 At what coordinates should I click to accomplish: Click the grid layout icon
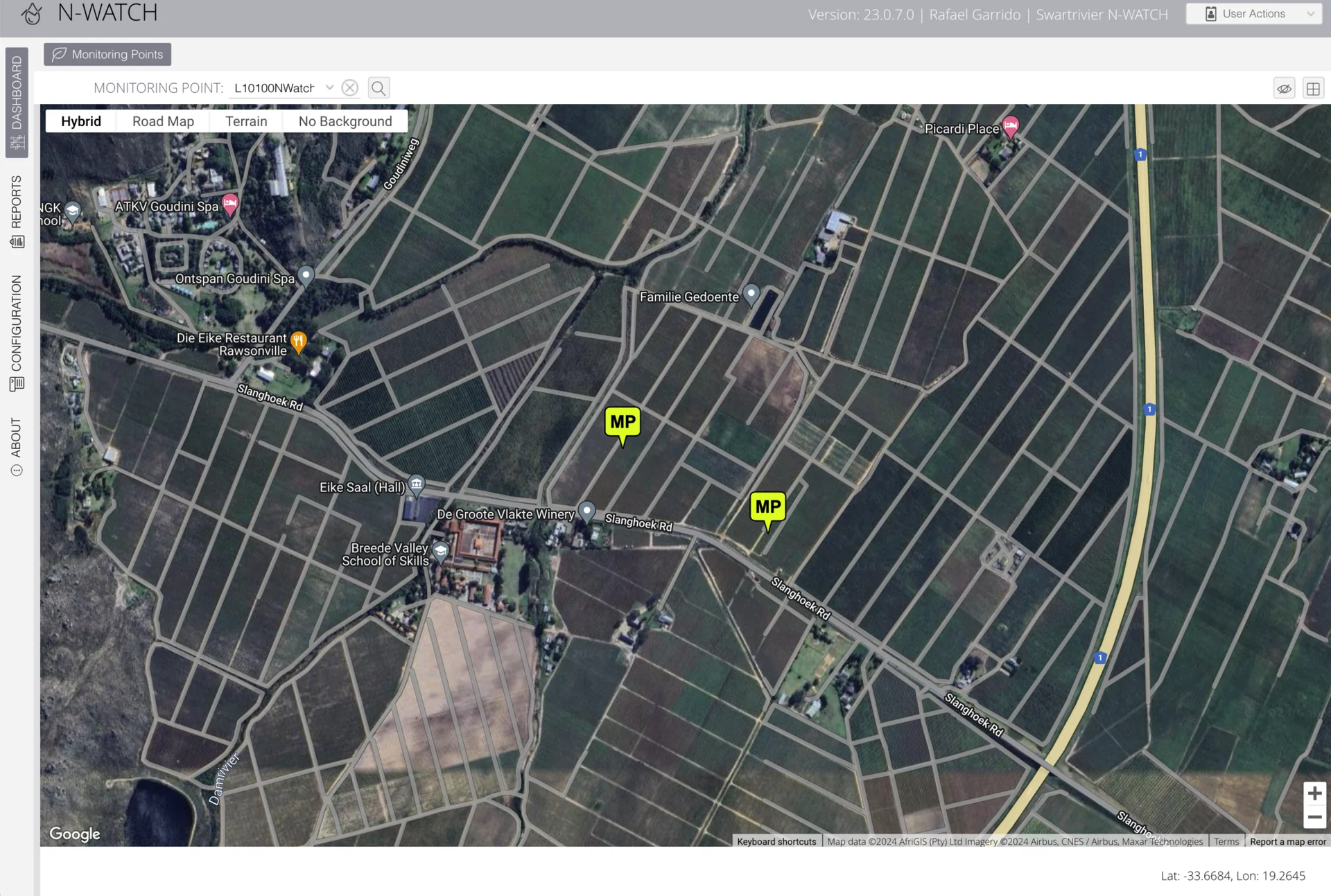(1313, 89)
